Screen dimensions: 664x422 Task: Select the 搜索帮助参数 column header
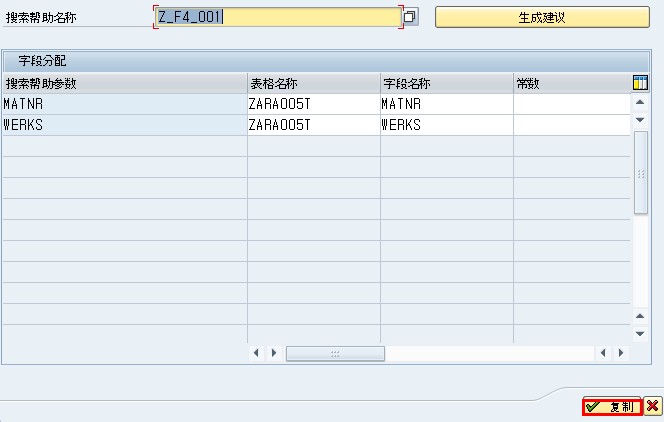pyautogui.click(x=124, y=83)
